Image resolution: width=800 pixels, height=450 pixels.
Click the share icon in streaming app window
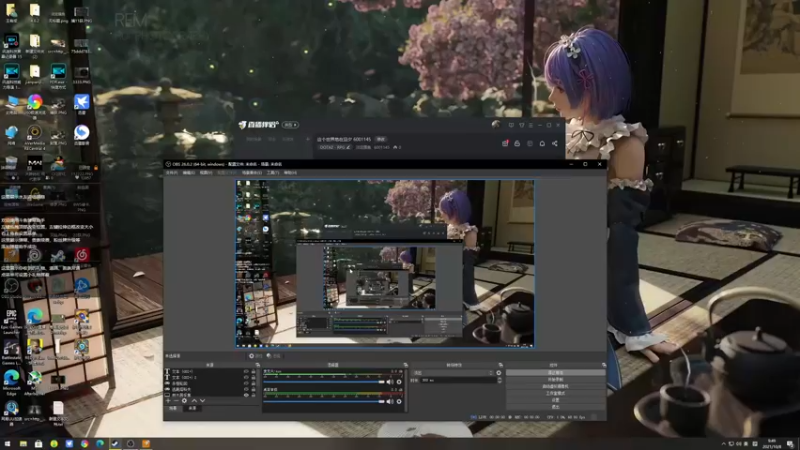coord(555,143)
